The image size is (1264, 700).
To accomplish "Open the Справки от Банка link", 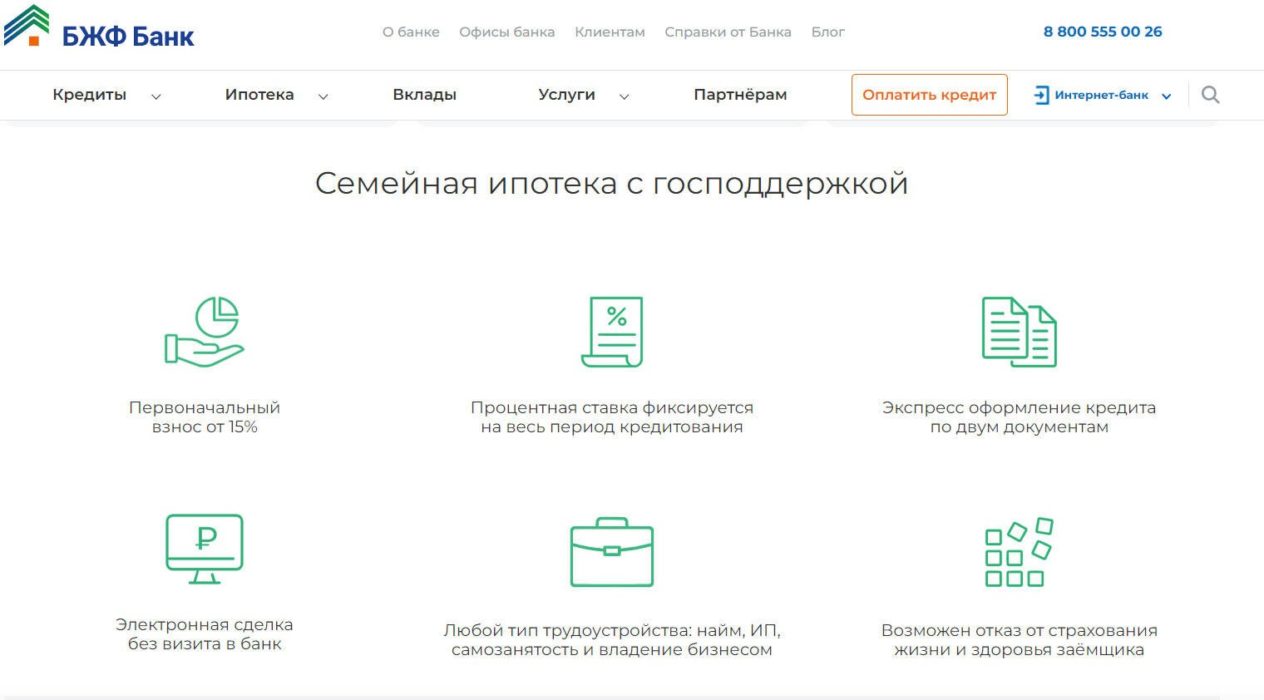I will click(x=728, y=31).
